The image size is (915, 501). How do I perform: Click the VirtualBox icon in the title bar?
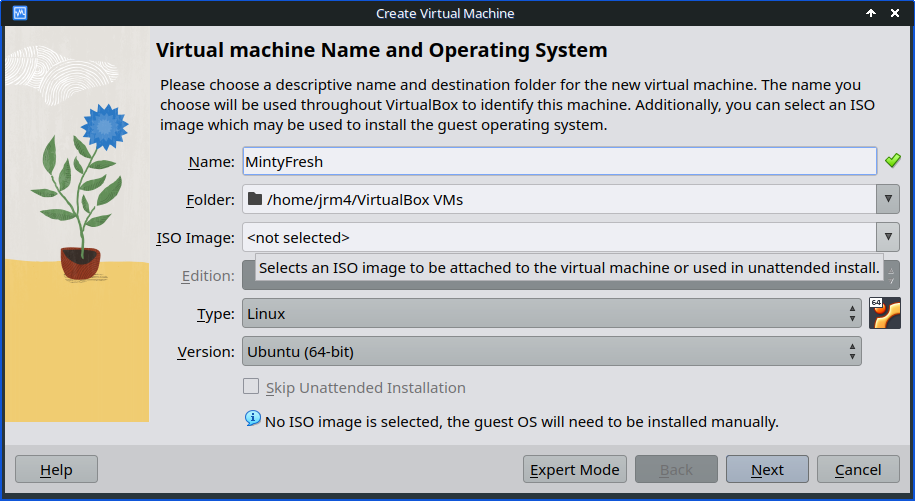pos(20,13)
